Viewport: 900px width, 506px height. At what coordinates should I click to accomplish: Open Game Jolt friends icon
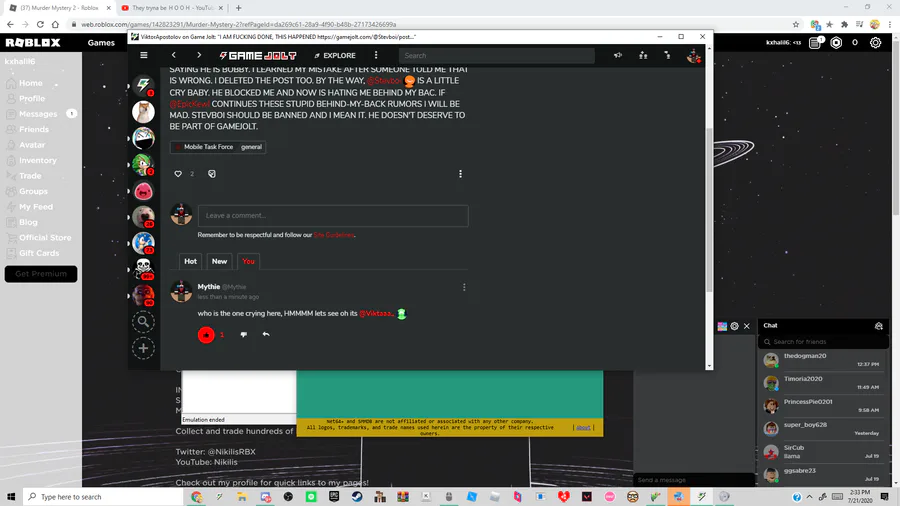[643, 56]
